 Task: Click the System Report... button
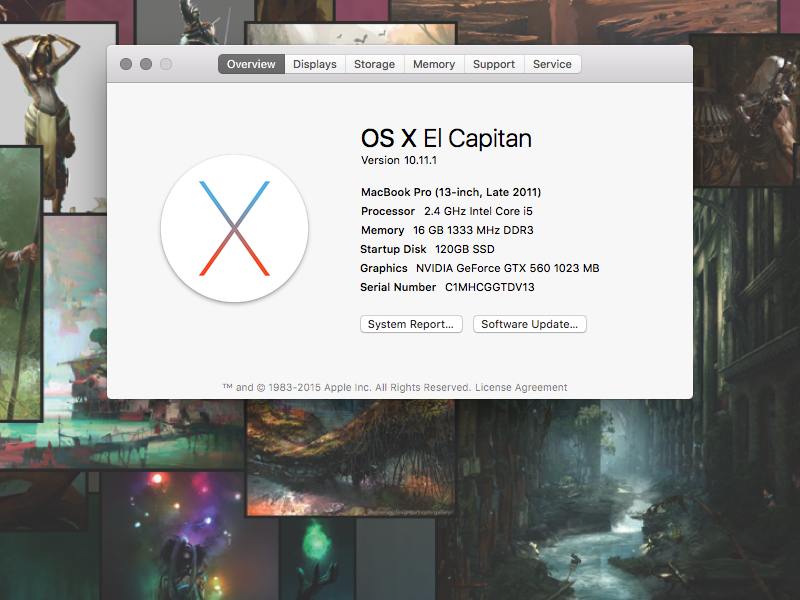click(411, 324)
